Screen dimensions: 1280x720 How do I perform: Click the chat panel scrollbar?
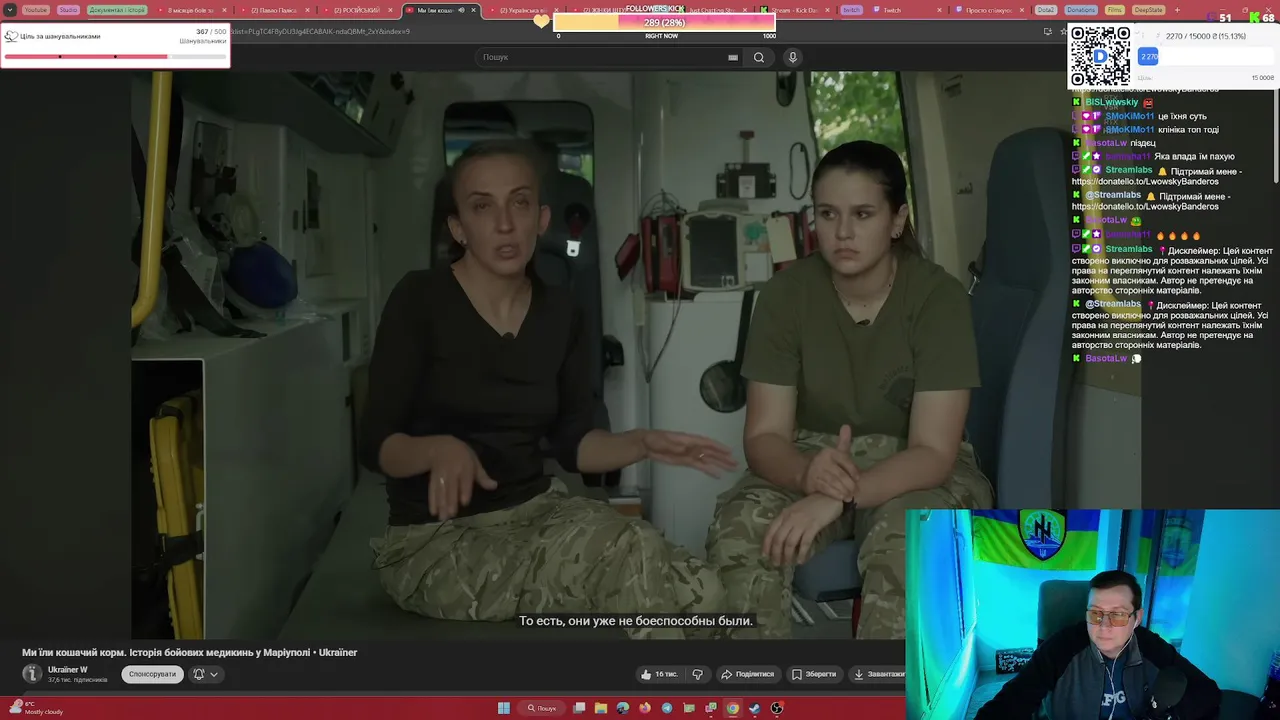coord(1276,135)
